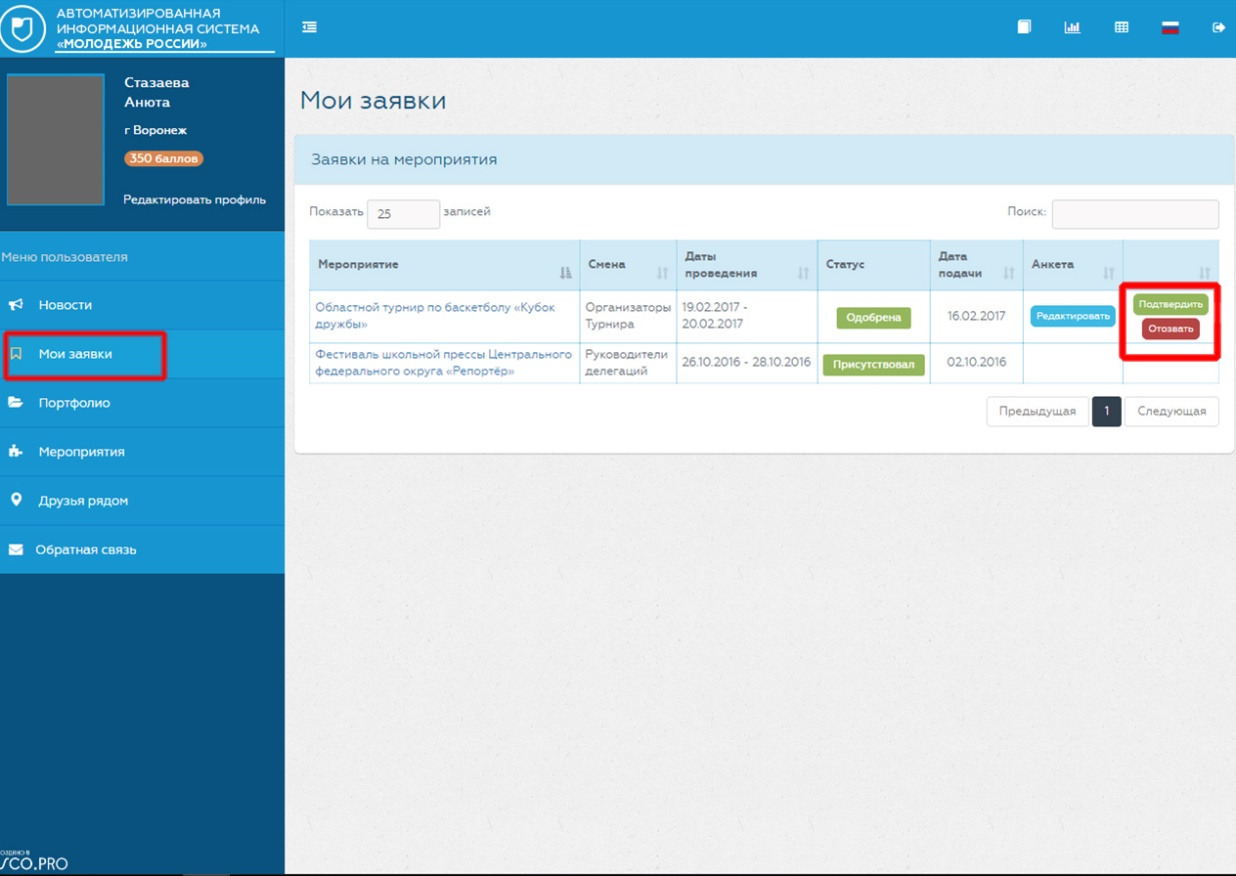The image size is (1236, 876).
Task: Open Новости in the user menu
Action: tap(65, 305)
